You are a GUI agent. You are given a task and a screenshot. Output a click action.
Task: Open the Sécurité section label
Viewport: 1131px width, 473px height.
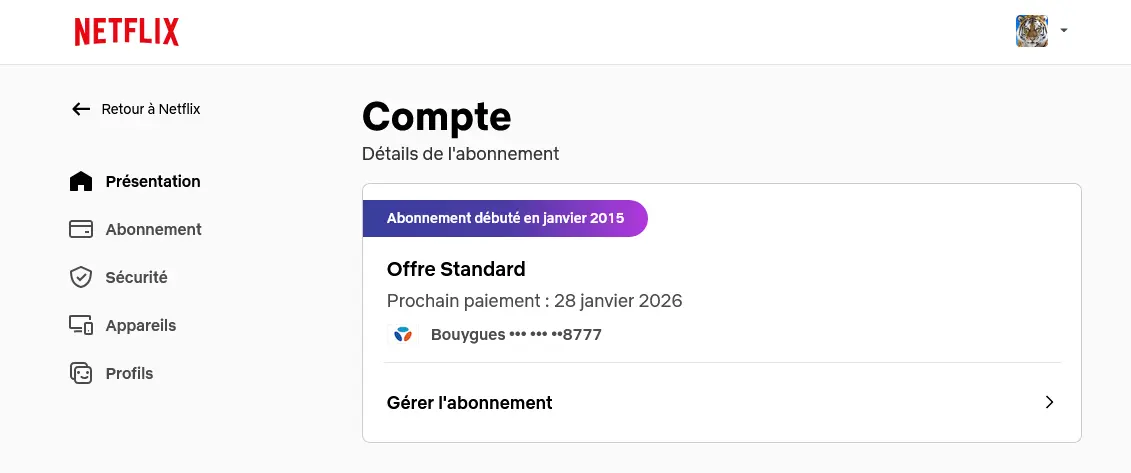coord(136,277)
